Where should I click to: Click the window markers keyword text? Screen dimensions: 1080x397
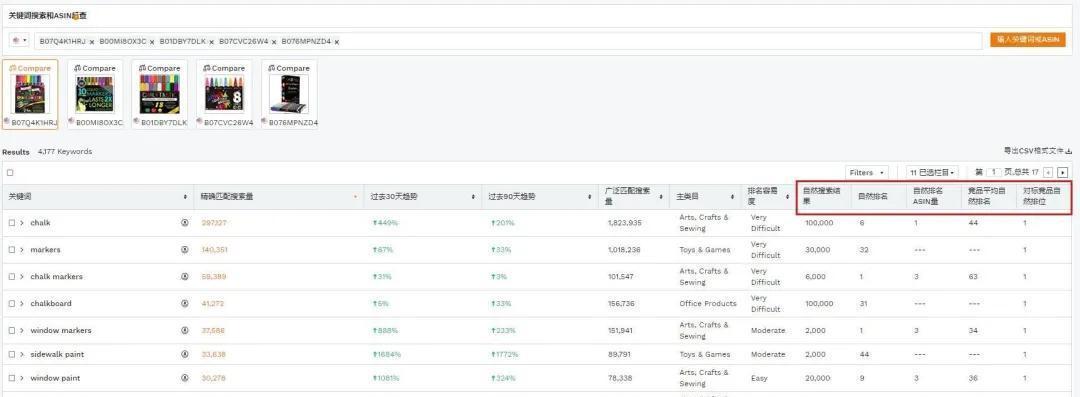(61, 330)
